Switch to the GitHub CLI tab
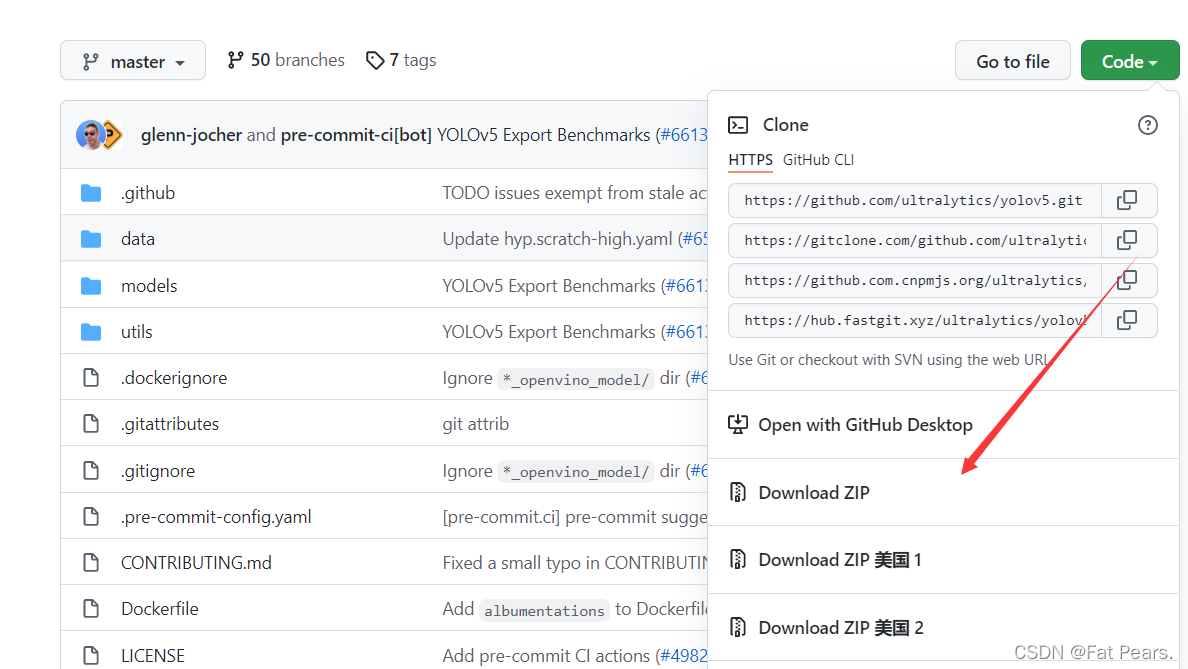This screenshot has height=669, width=1188. [818, 160]
